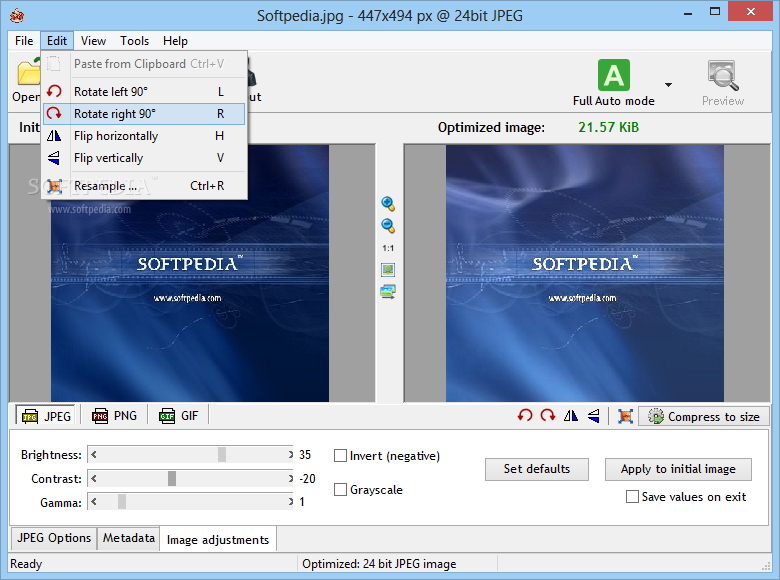Click Gamma slider right arrow
The height and width of the screenshot is (580, 780).
click(x=291, y=502)
